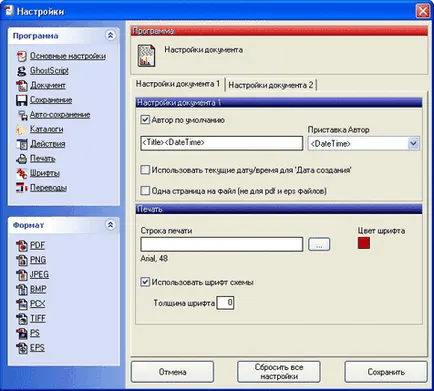Click the Строка печати input field
Screen dimensions: 434x391
tap(222, 244)
